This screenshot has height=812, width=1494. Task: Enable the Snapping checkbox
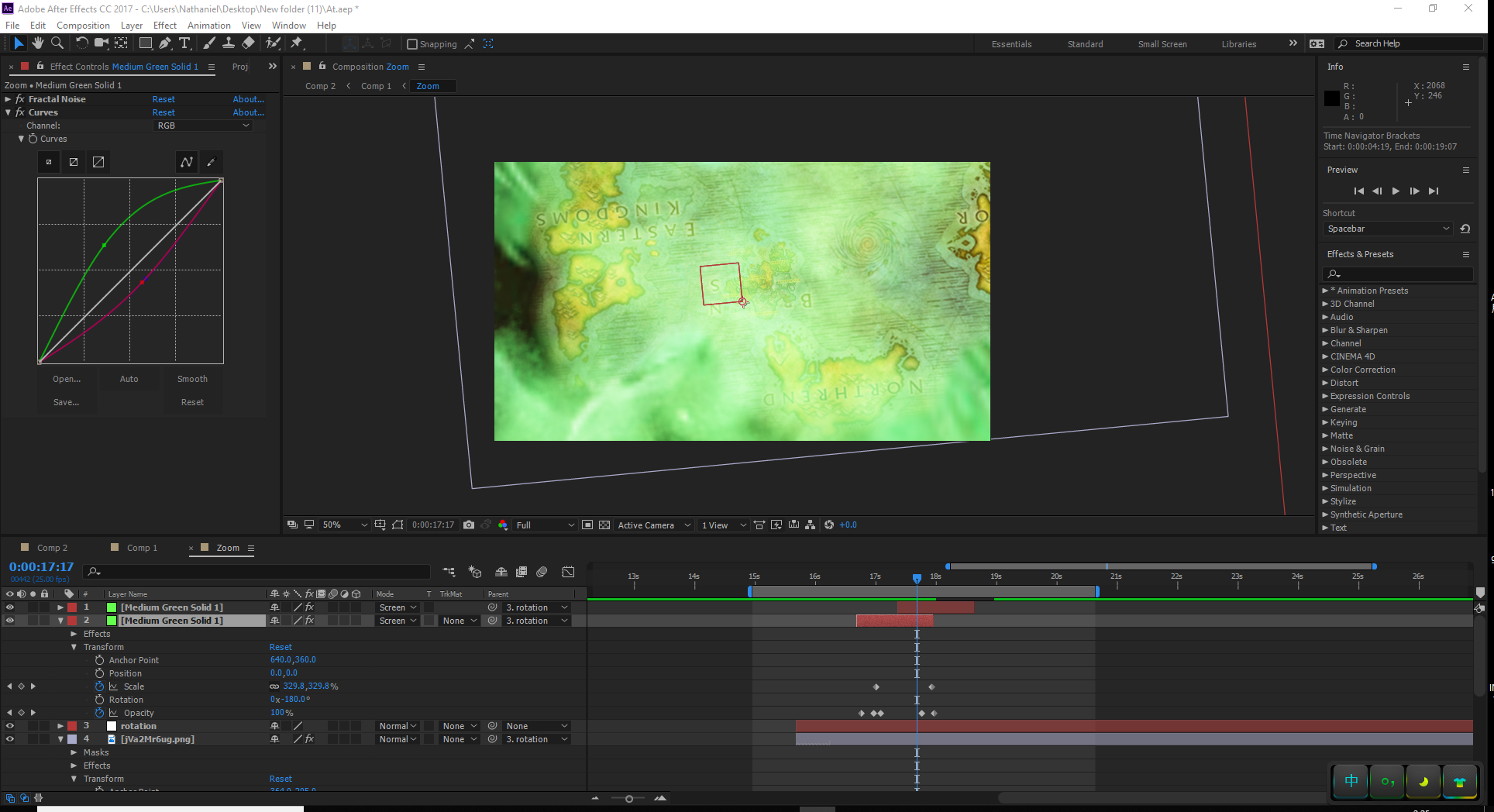point(412,44)
